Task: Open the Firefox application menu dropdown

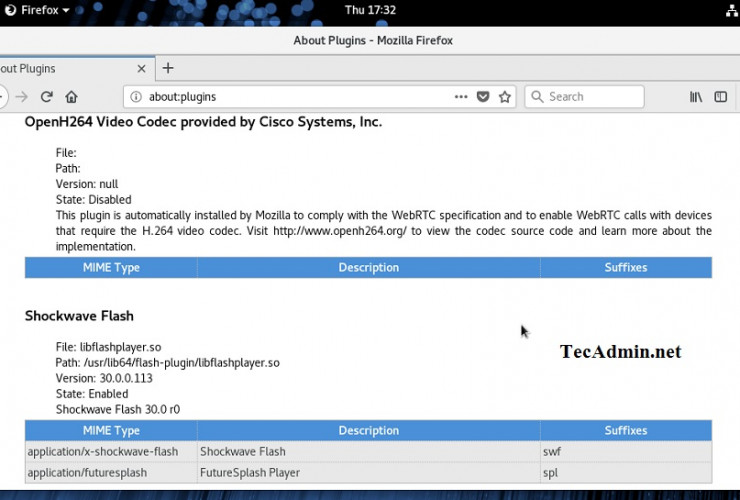Action: (45, 10)
